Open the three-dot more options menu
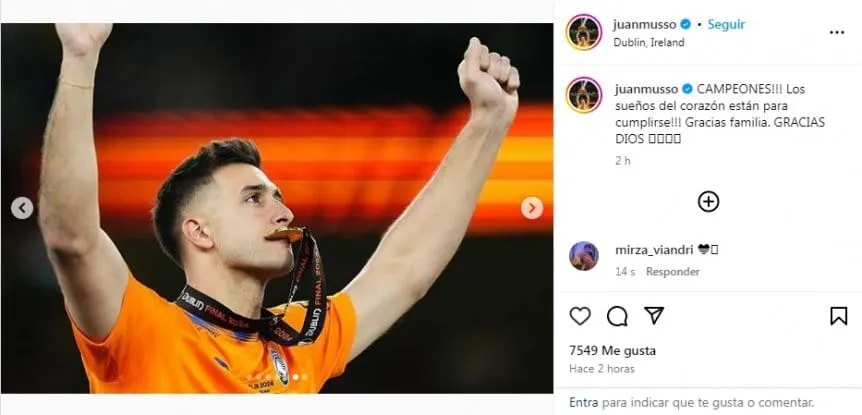862x415 pixels. 837,32
